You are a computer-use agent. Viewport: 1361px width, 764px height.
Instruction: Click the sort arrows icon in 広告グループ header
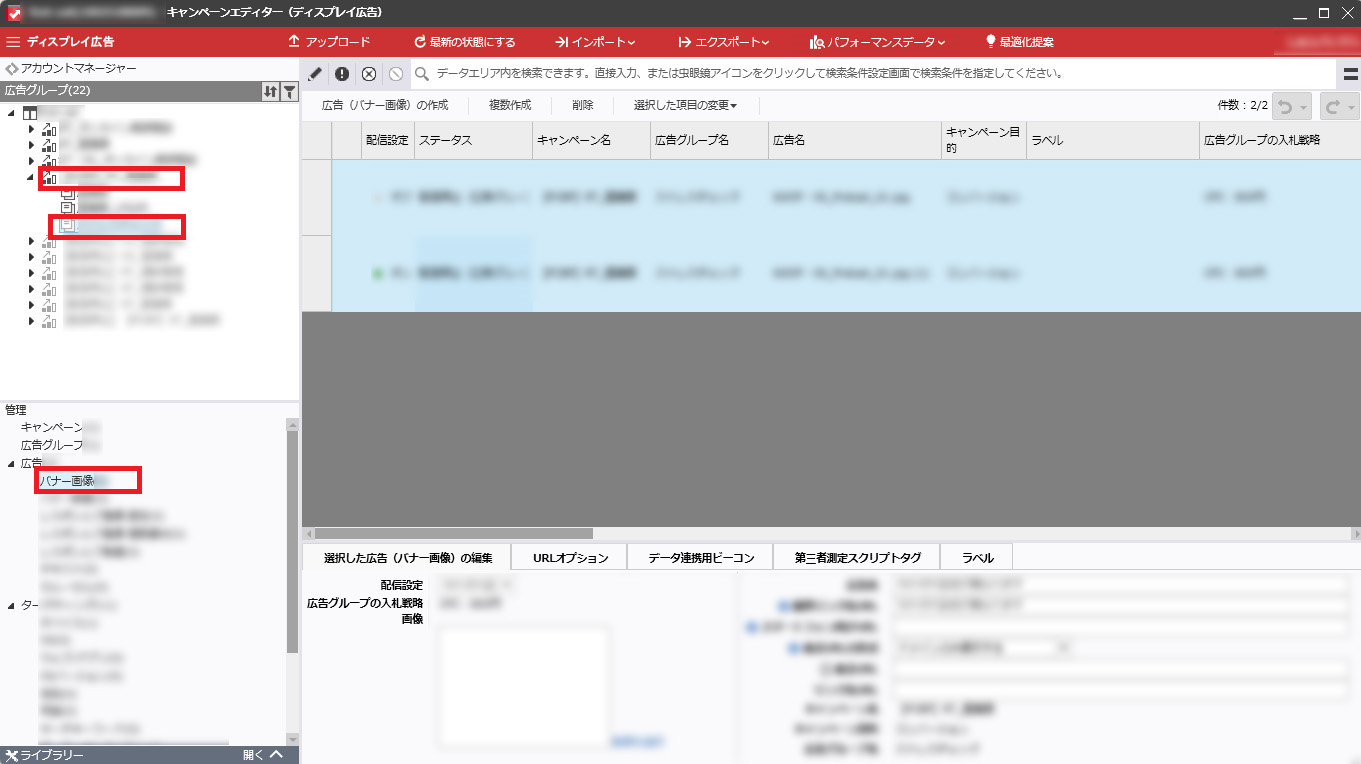270,91
